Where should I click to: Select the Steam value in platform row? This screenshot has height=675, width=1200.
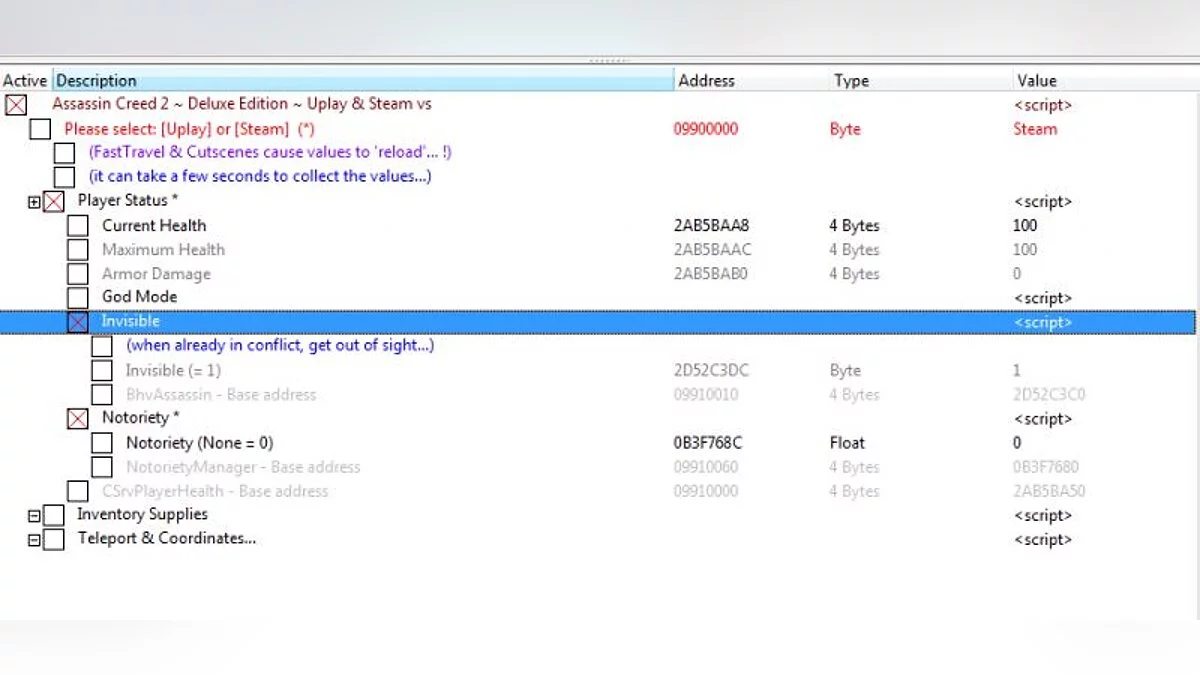point(1034,129)
